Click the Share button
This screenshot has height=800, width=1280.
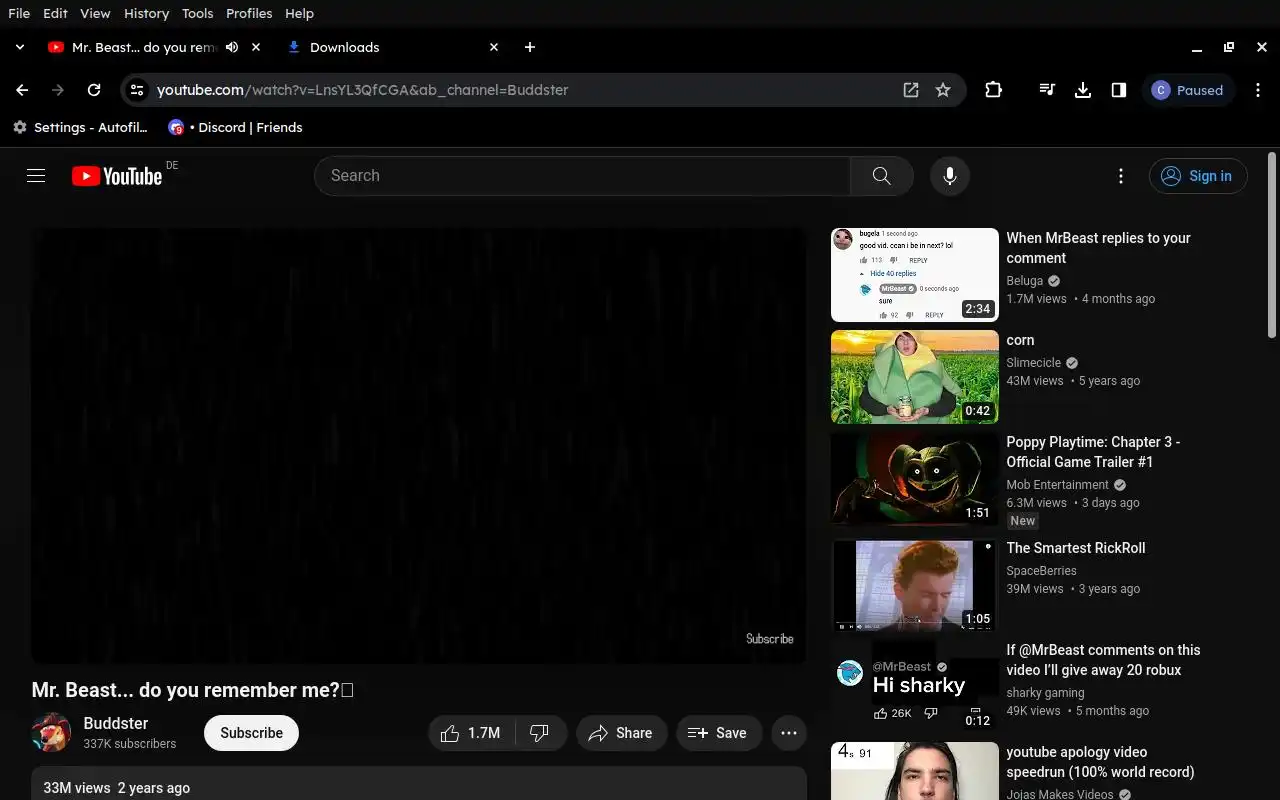620,733
